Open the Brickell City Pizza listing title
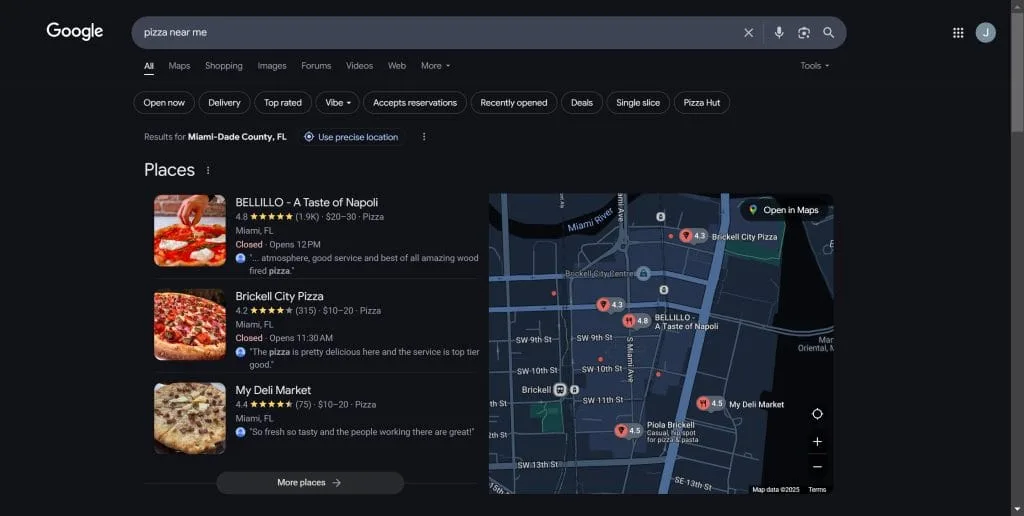The height and width of the screenshot is (516, 1024). click(279, 296)
